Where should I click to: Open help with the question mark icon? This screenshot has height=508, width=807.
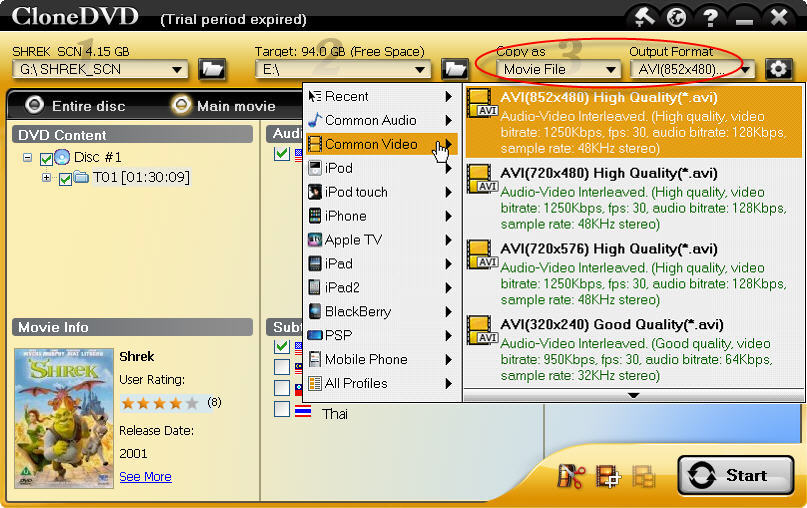711,18
